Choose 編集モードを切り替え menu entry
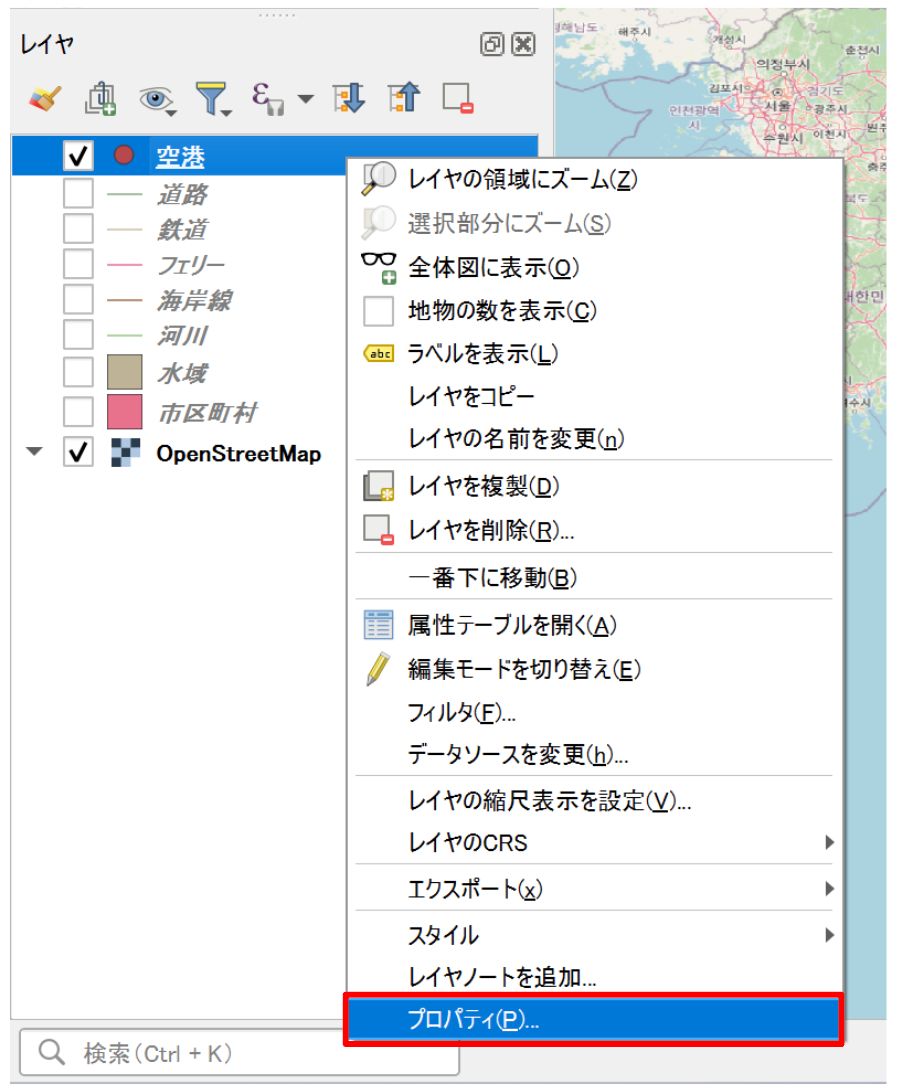The height and width of the screenshot is (1092, 912). (595, 669)
